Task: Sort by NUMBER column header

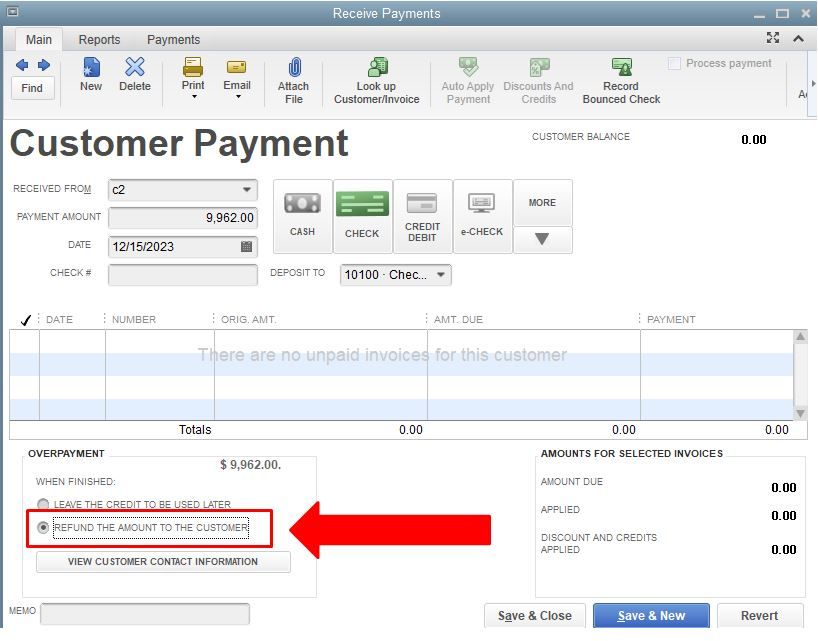Action: [134, 320]
